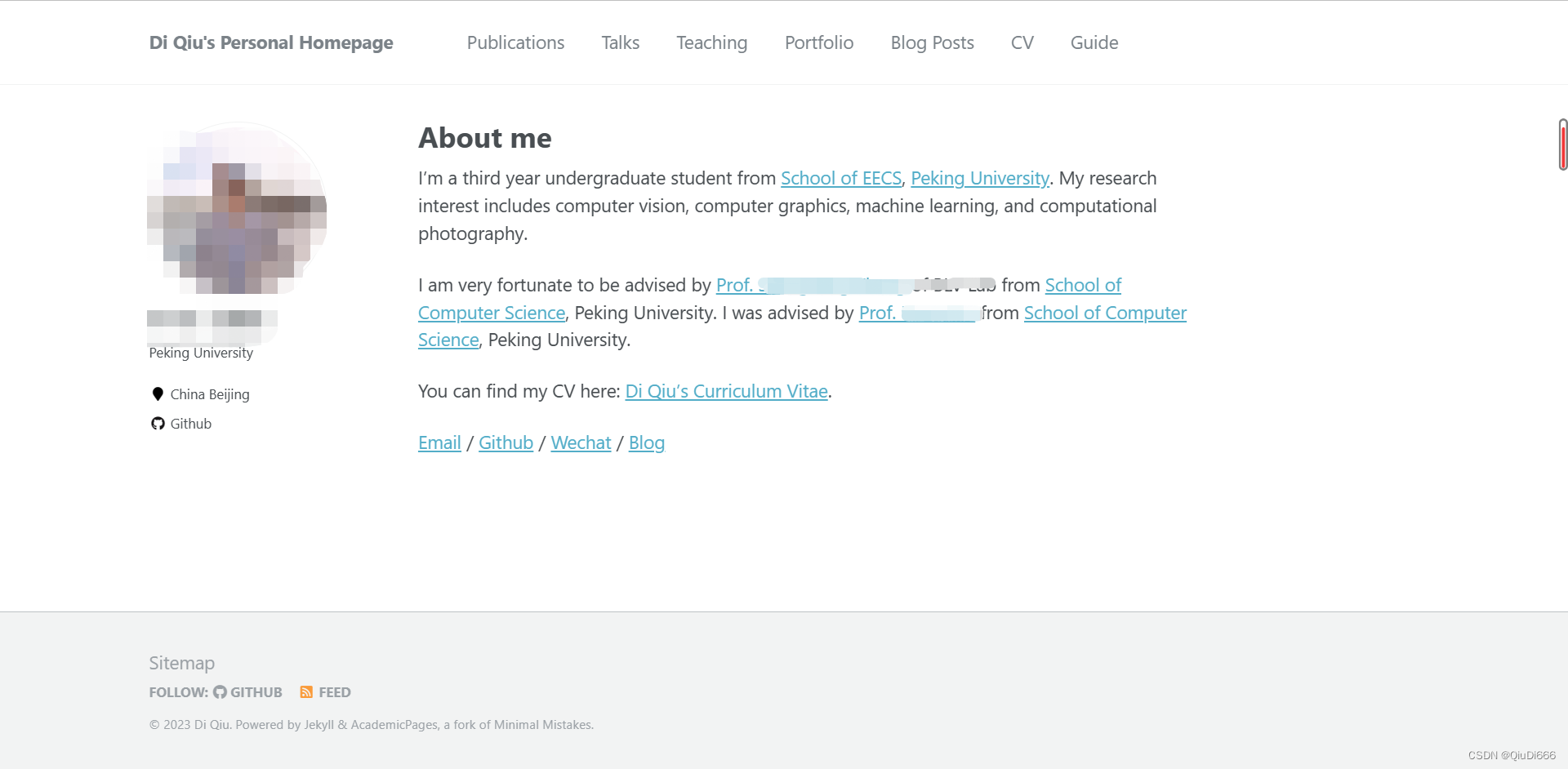This screenshot has width=1568, height=769.
Task: Open the Publications nav item
Action: point(515,42)
